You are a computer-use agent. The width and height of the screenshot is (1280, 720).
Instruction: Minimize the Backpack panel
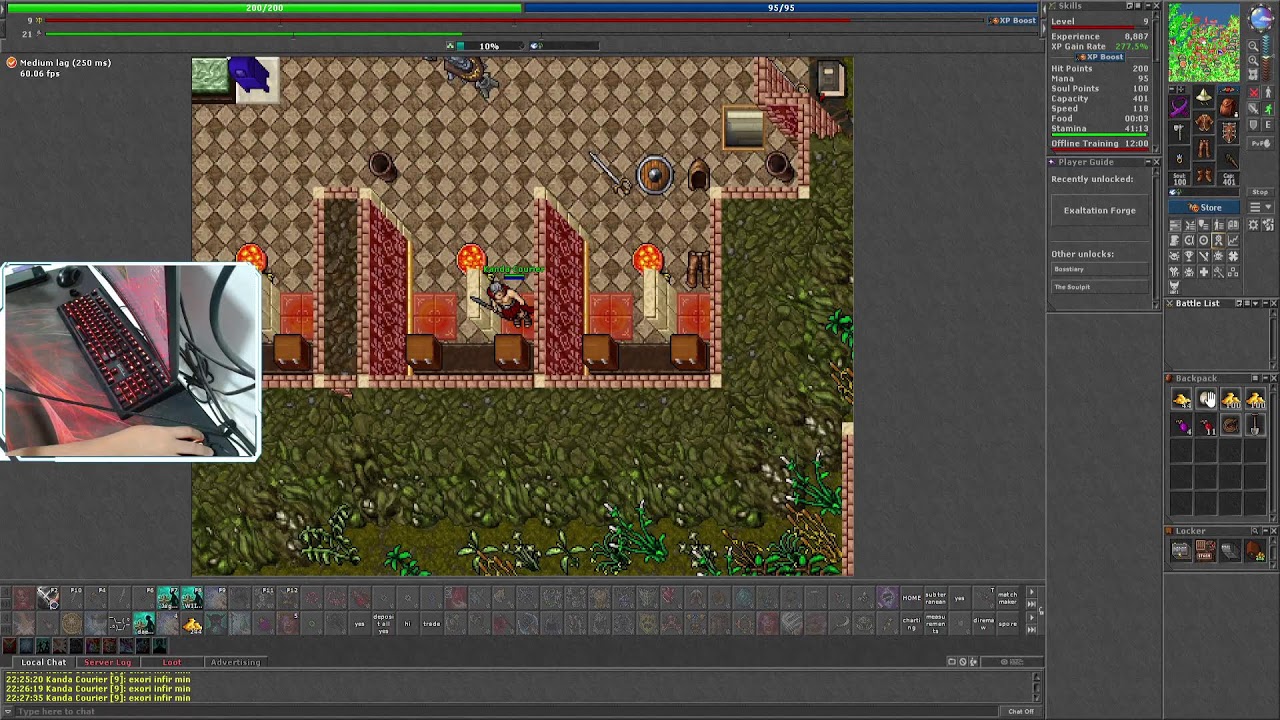coord(1265,378)
